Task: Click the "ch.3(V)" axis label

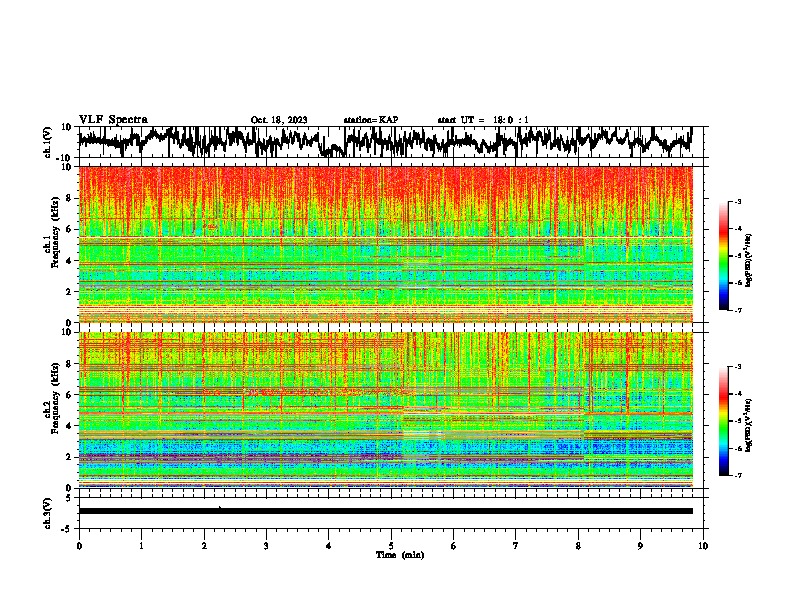Action: [48, 513]
